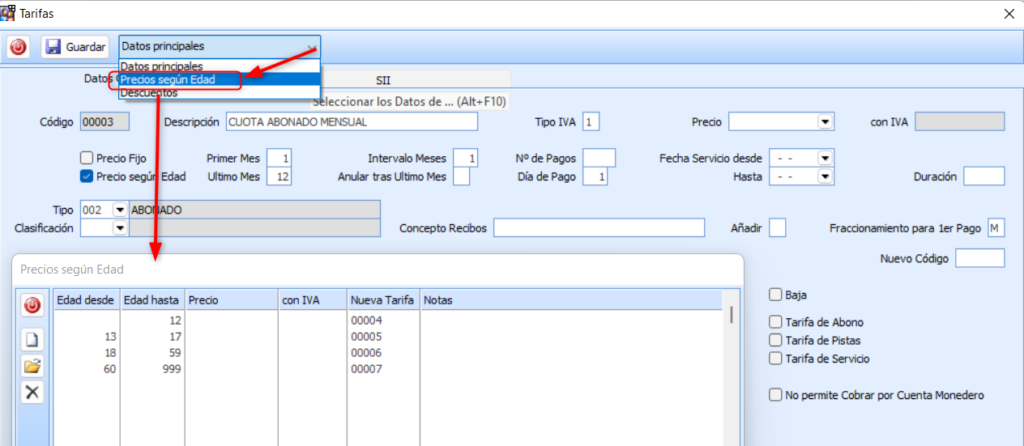This screenshot has width=1024, height=446.
Task: Choose Descuentos option in the dropdown list
Action: pyautogui.click(x=150, y=93)
